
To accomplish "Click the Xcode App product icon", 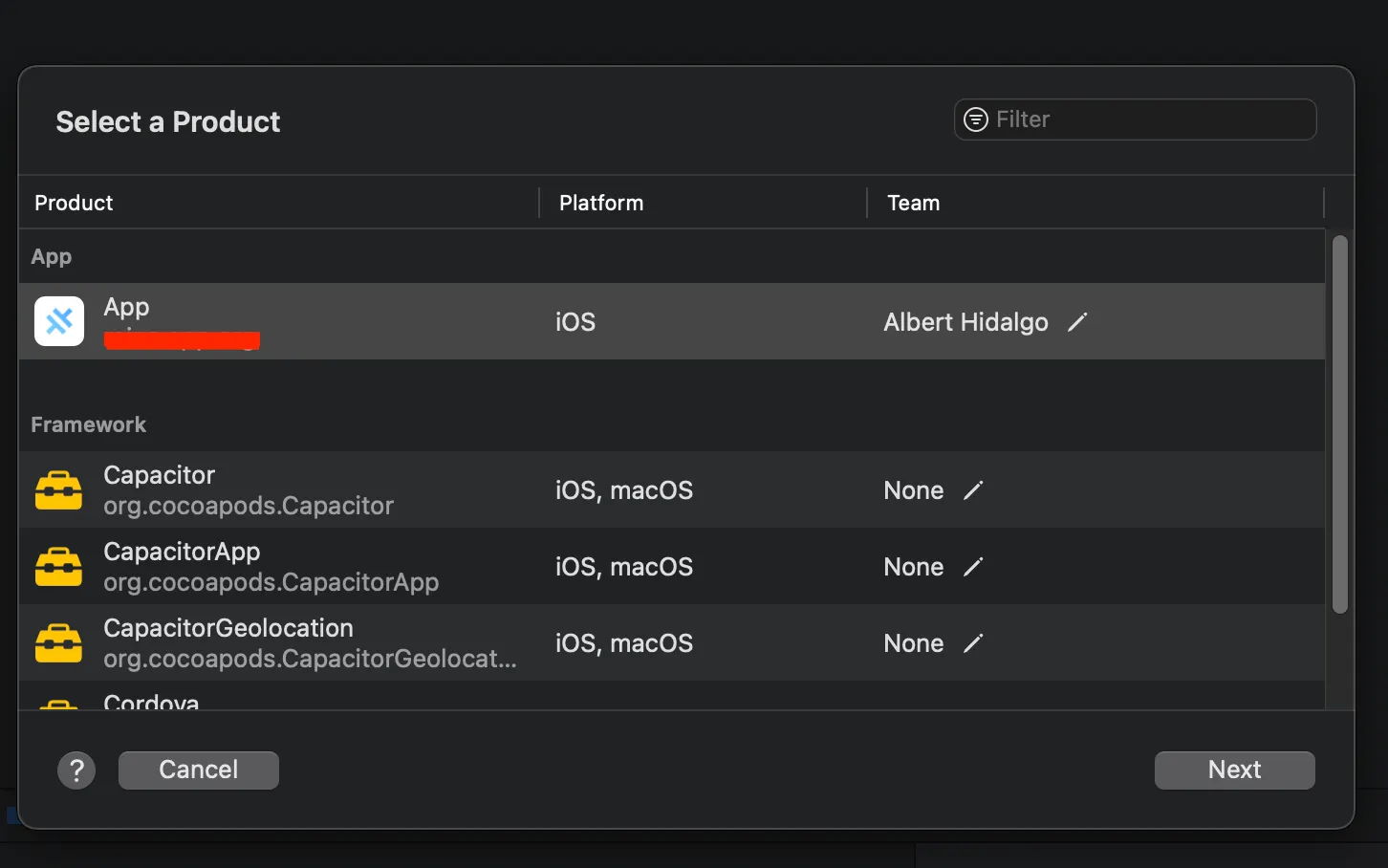I will [x=59, y=321].
